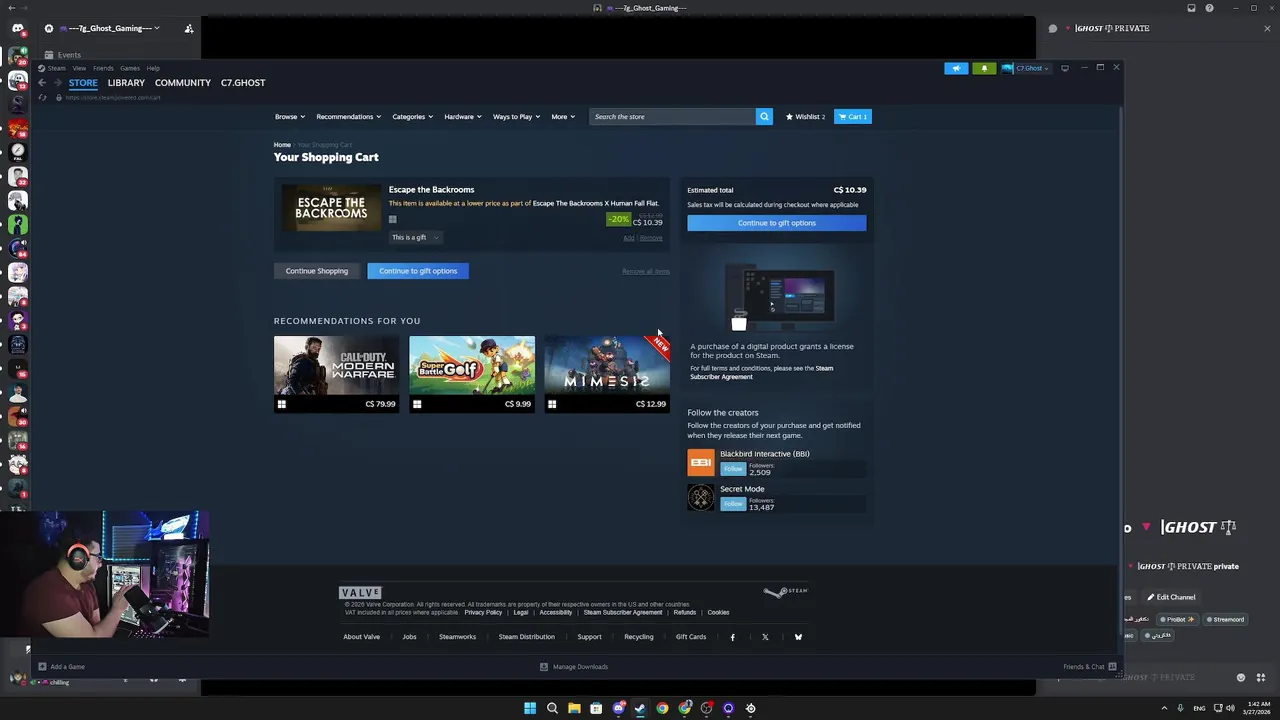Viewport: 1280px width, 720px height.
Task: Open the View menu in Steam
Action: click(79, 68)
